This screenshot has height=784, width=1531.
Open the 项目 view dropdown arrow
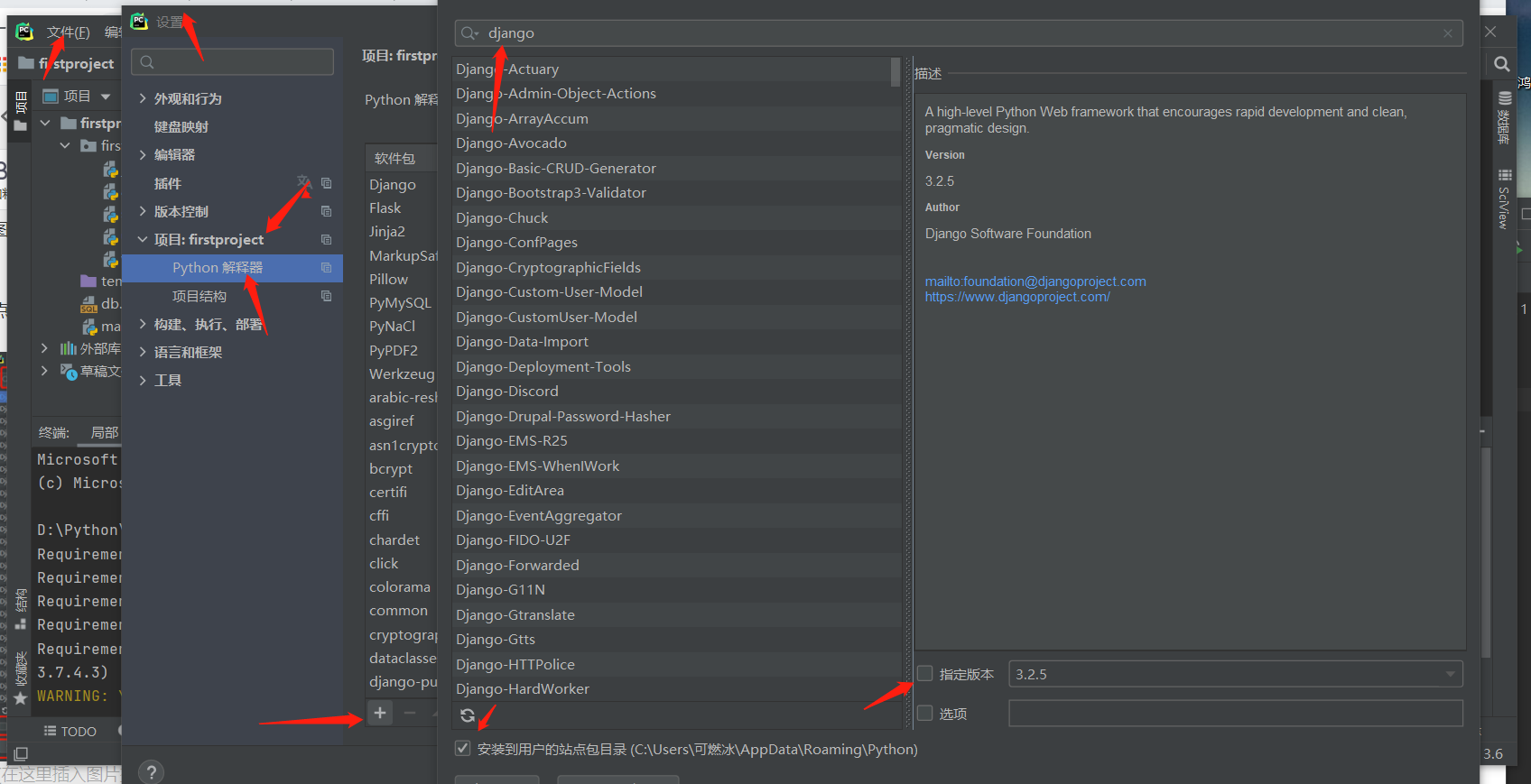(x=106, y=97)
